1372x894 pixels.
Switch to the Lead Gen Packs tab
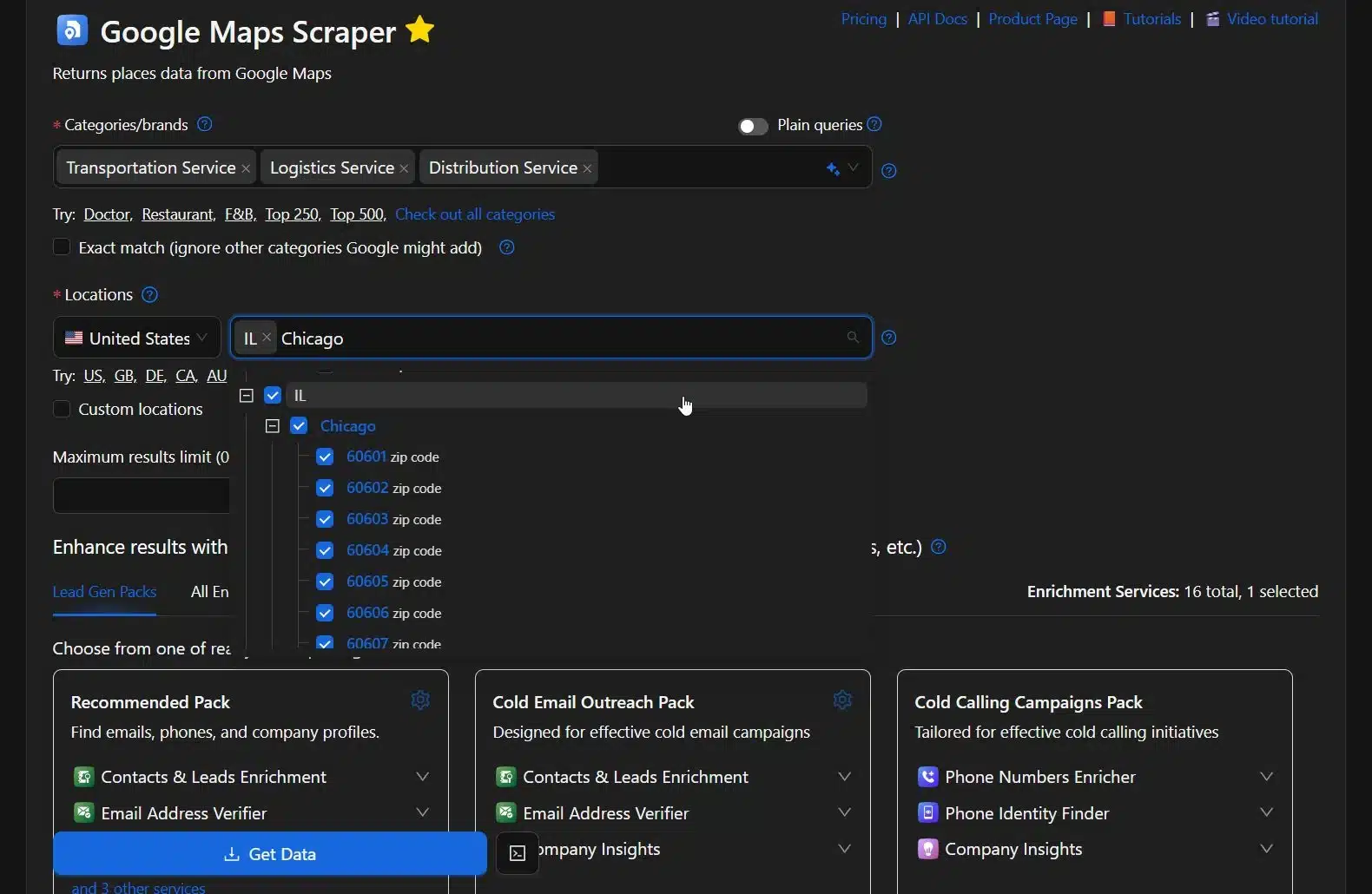104,592
